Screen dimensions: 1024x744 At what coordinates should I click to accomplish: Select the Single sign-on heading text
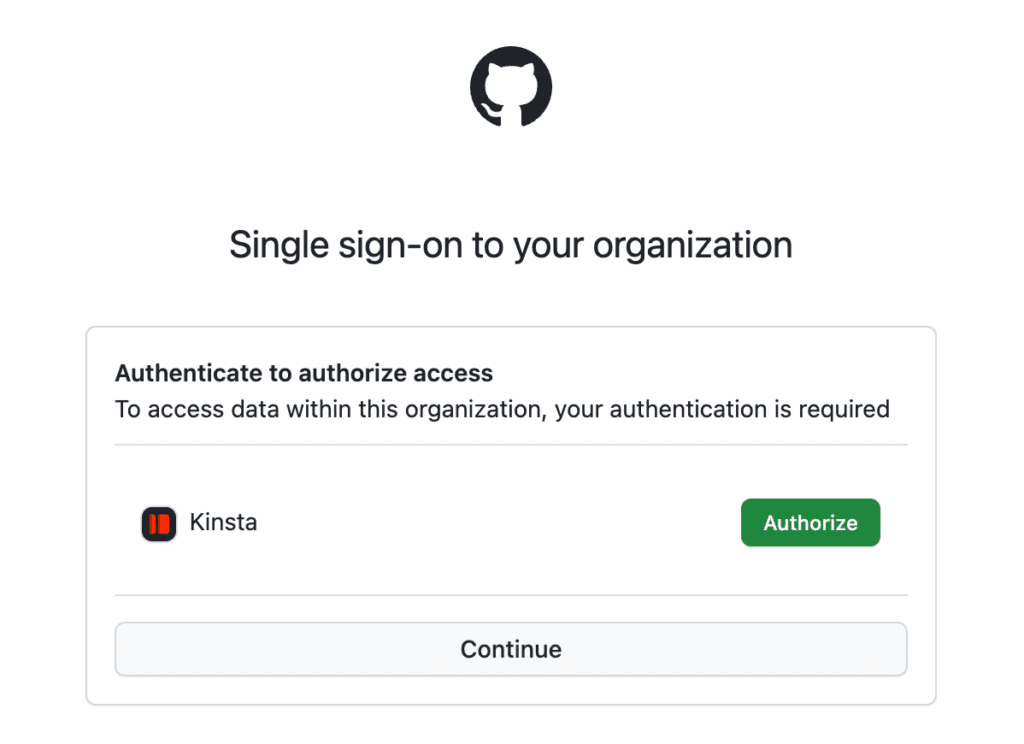(511, 244)
